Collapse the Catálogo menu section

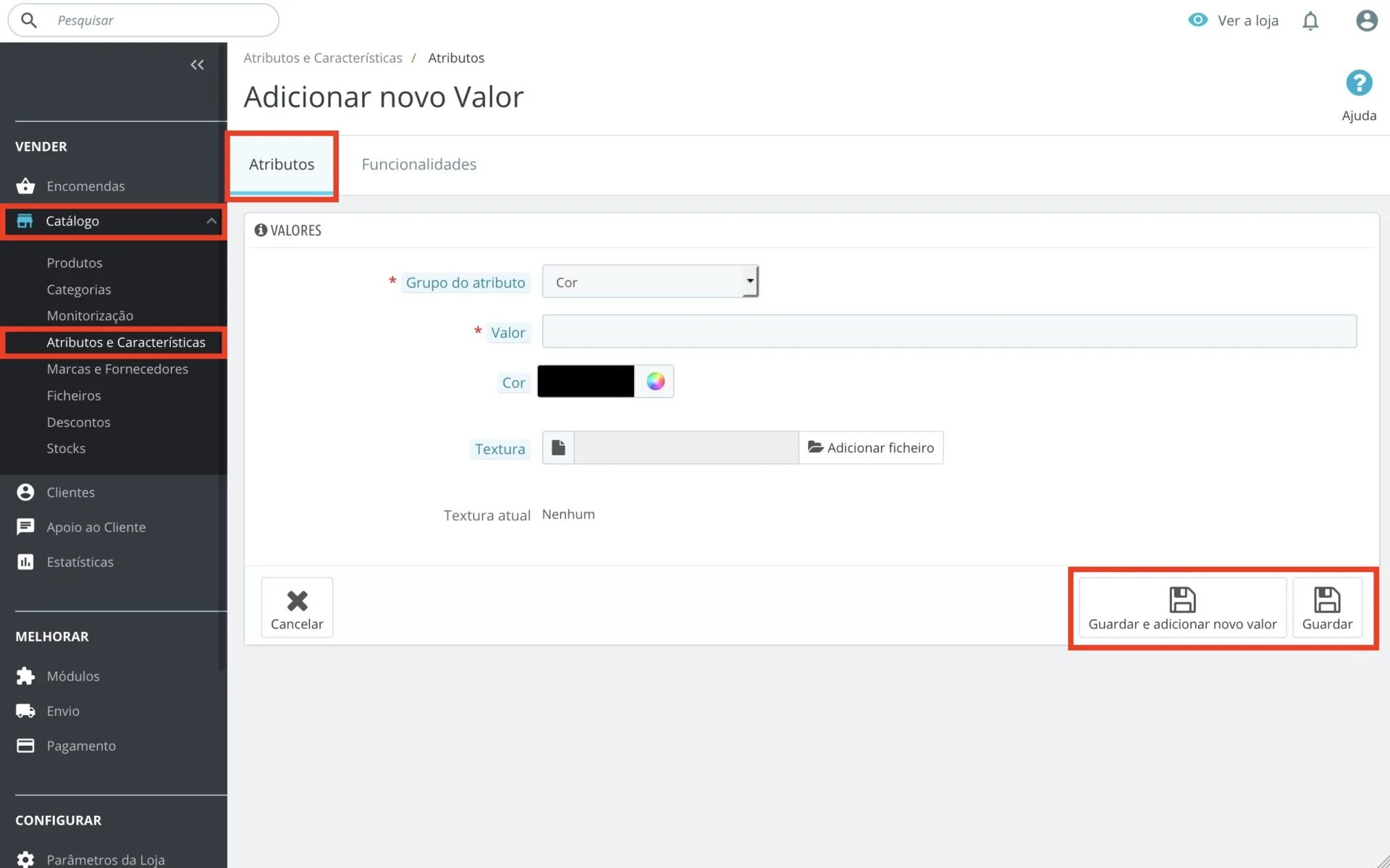tap(211, 221)
